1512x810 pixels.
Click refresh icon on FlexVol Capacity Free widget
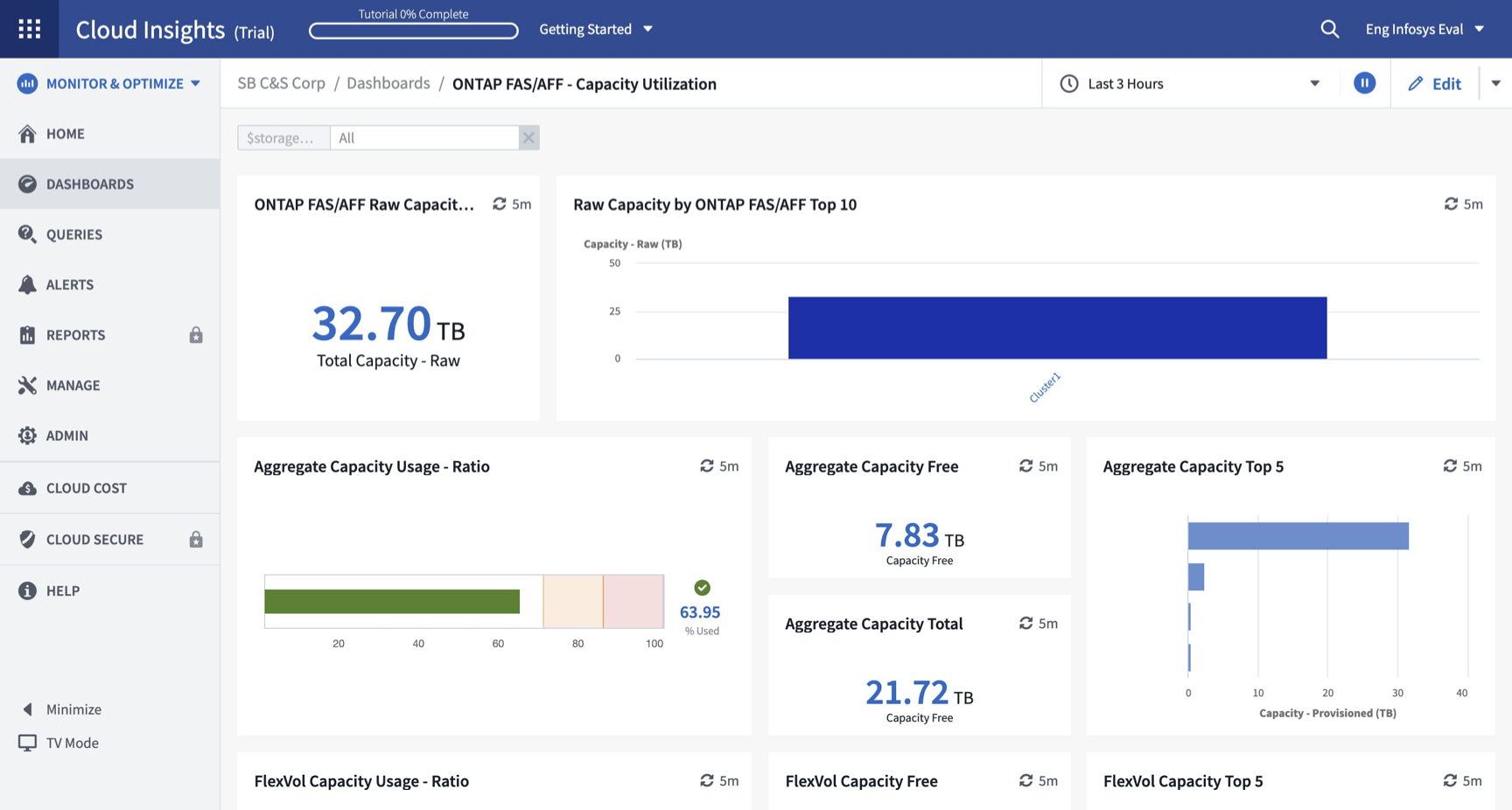click(1025, 780)
